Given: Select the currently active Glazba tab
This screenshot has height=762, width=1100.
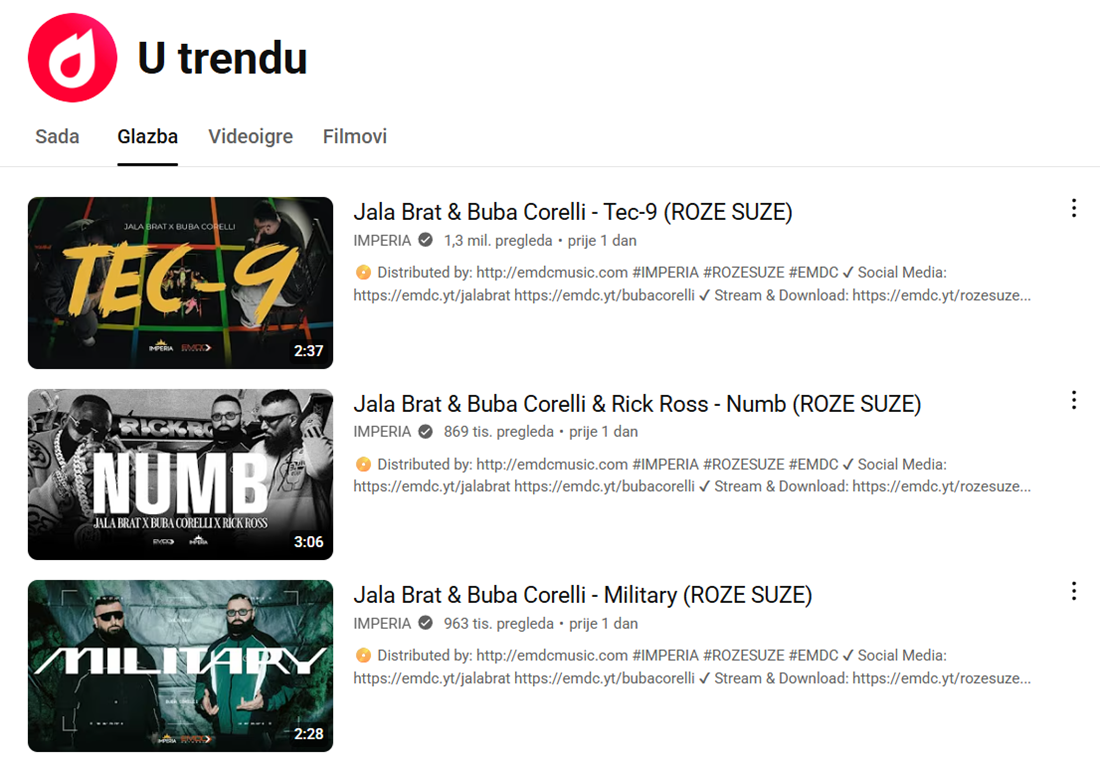Looking at the screenshot, I should point(147,136).
